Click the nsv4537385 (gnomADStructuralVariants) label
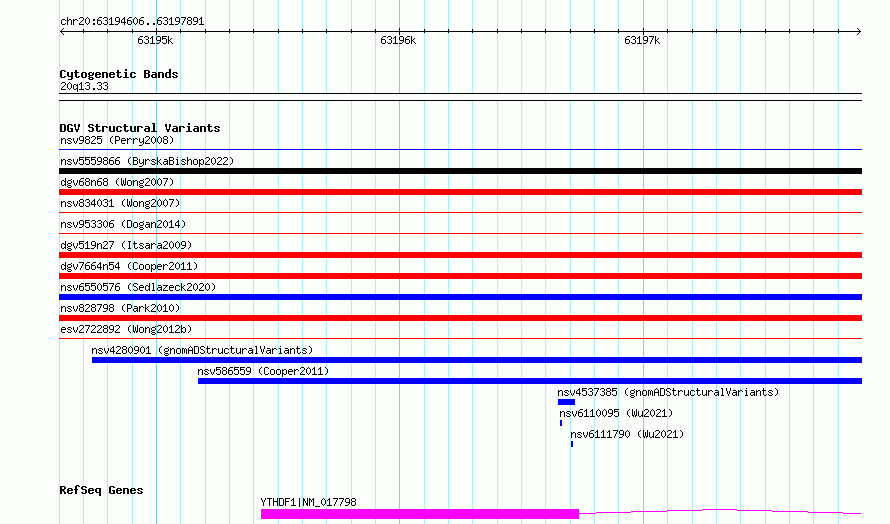This screenshot has height=524, width=890. click(668, 392)
